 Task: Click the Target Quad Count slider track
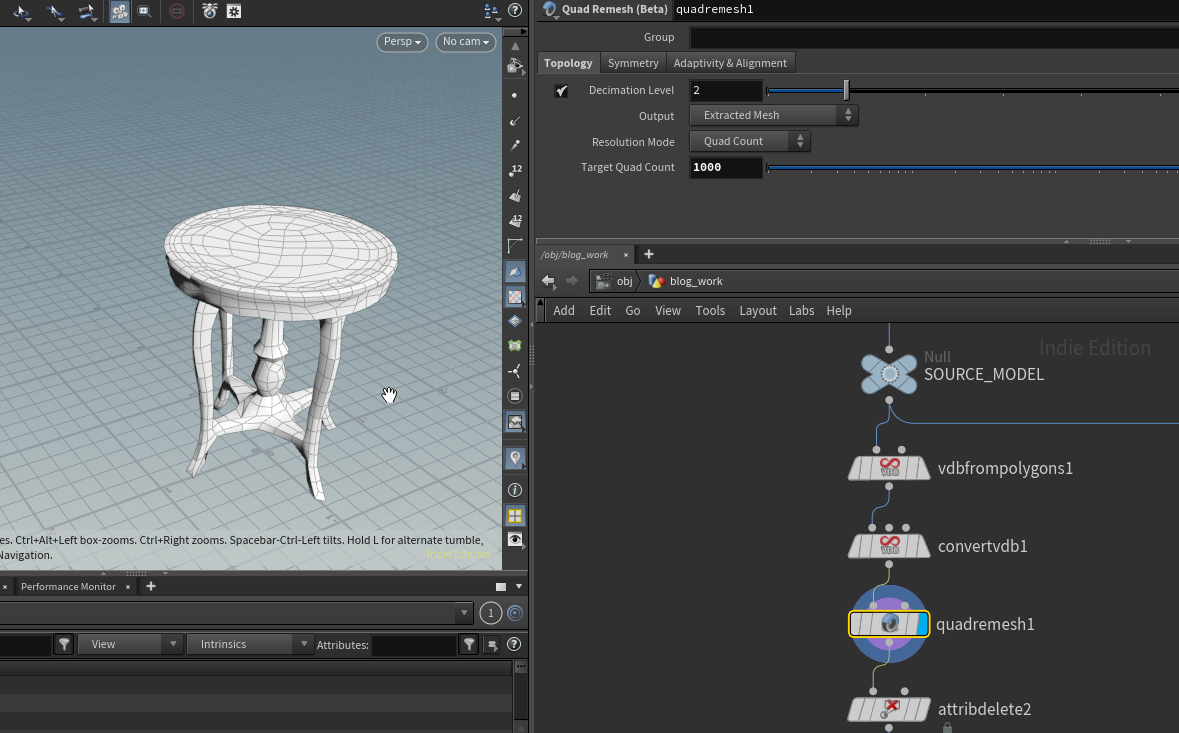973,168
